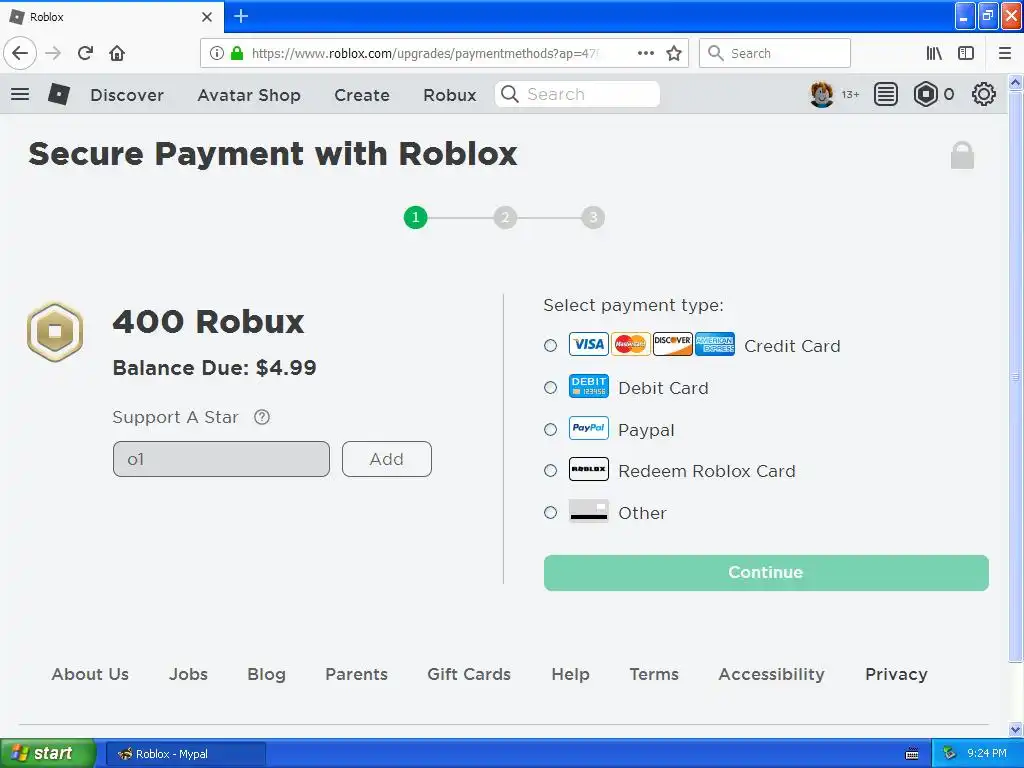Open page actions three-dot menu
Viewport: 1024px width, 768px height.
(x=646, y=53)
